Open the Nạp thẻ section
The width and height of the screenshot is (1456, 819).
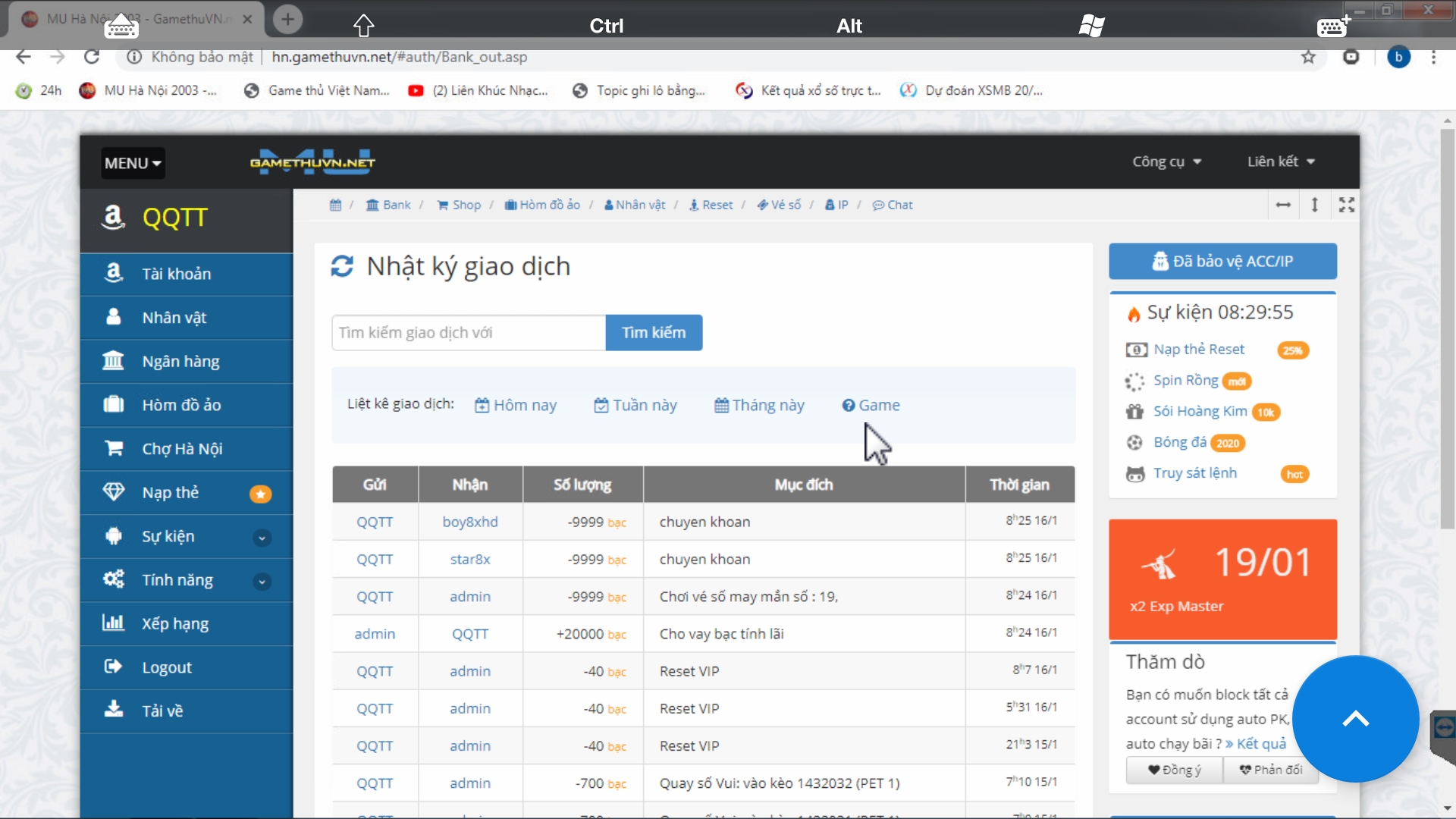click(x=171, y=492)
